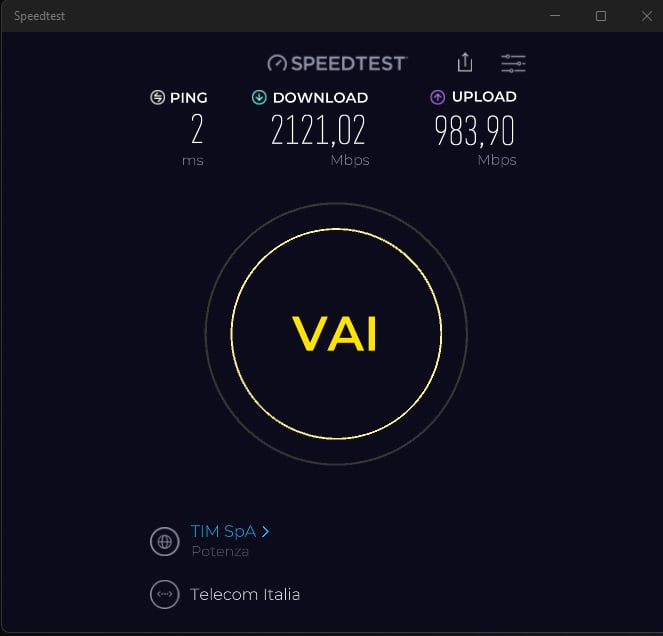
Task: Start the test with the VAI button
Action: point(337,334)
